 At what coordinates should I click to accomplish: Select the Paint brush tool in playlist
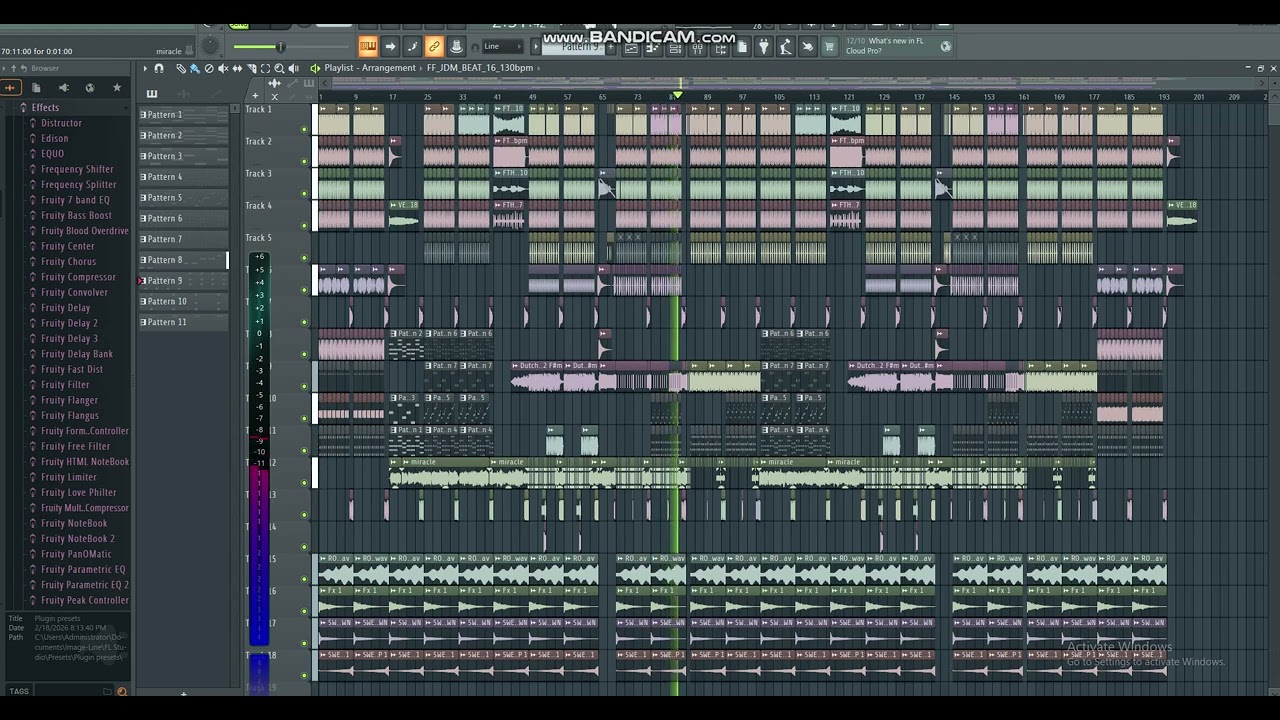[195, 68]
